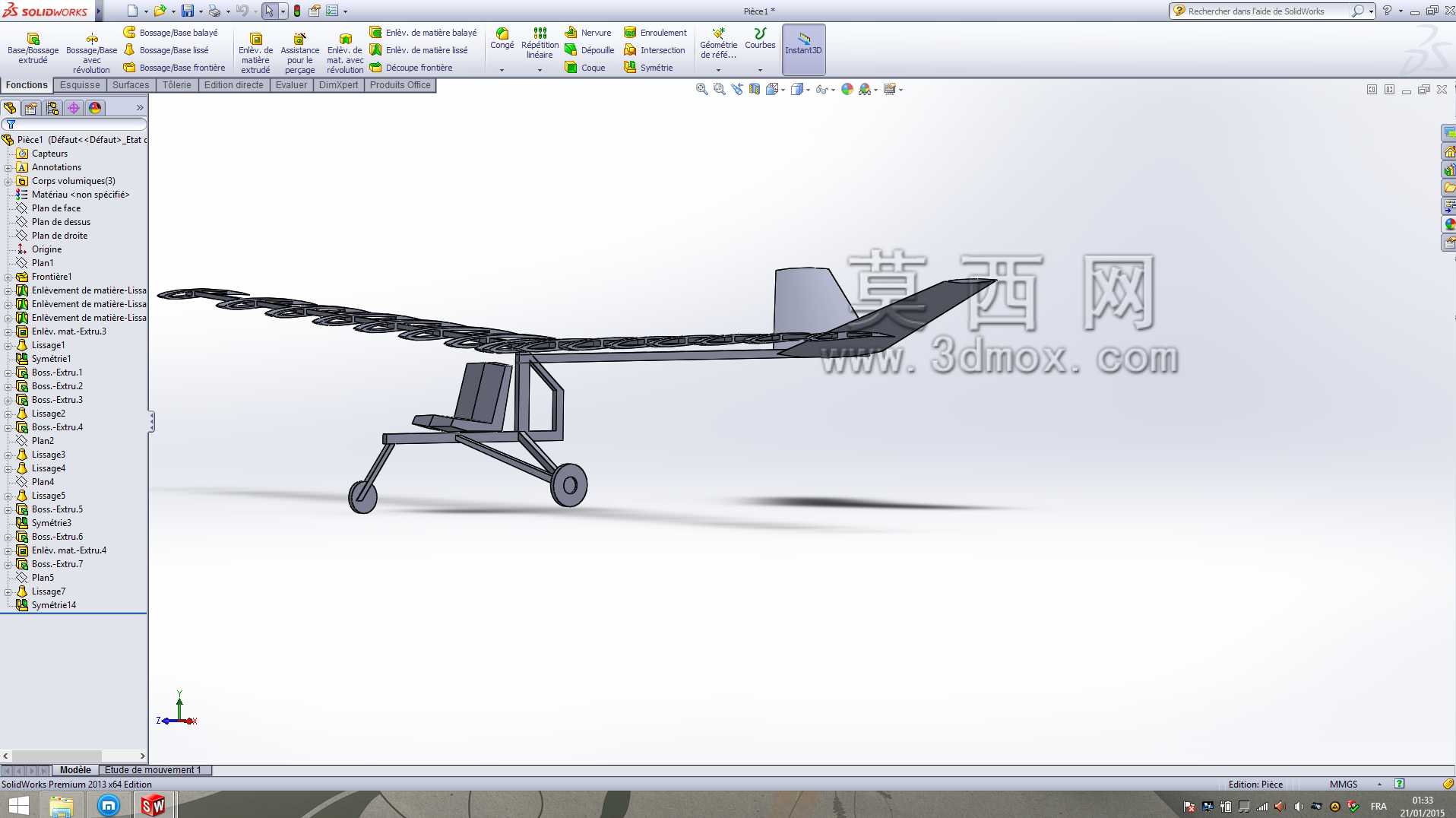
Task: Run the Intersection tool
Action: click(654, 50)
